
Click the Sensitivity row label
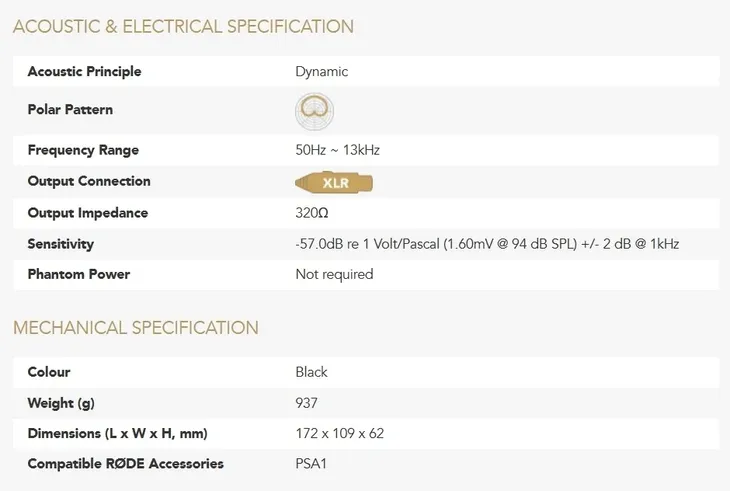[x=60, y=244]
